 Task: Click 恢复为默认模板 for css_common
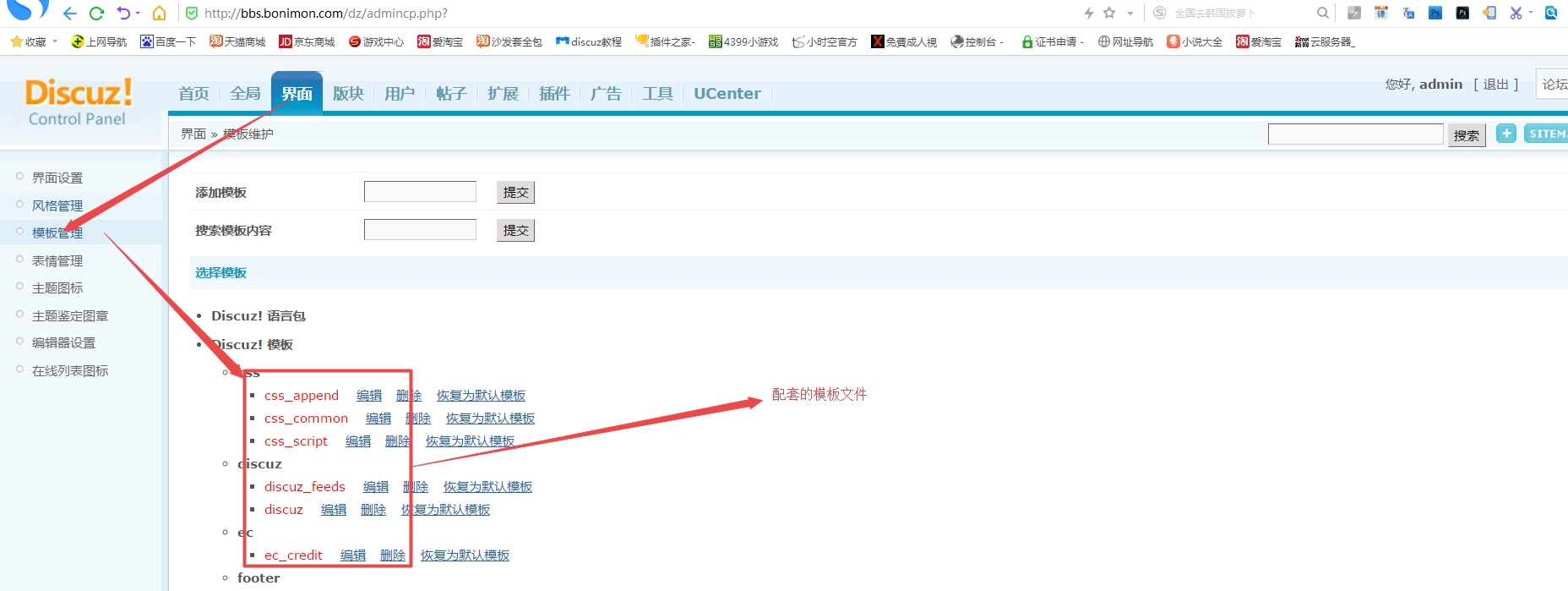coord(490,418)
